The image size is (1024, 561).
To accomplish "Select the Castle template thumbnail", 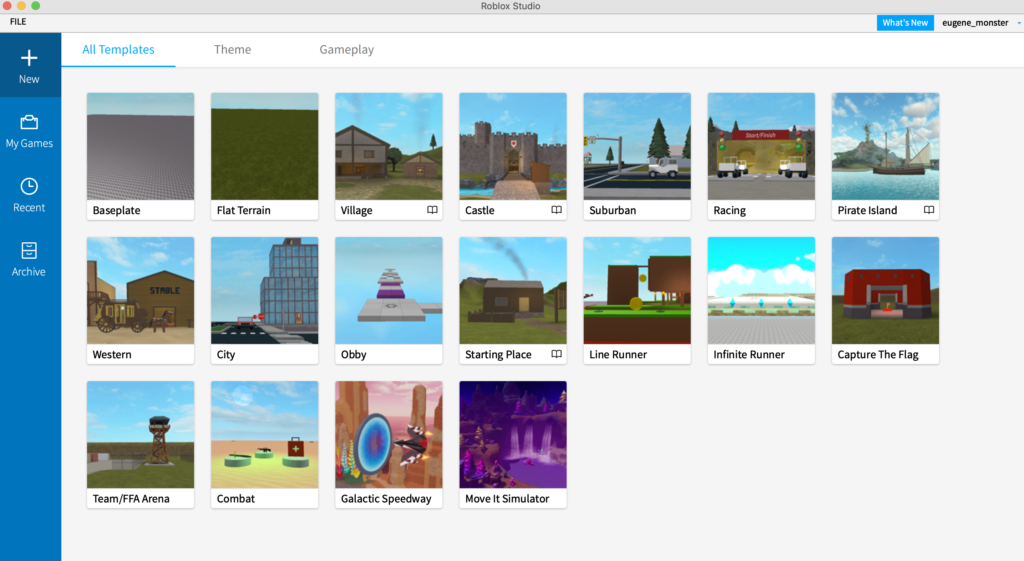I will pos(513,146).
